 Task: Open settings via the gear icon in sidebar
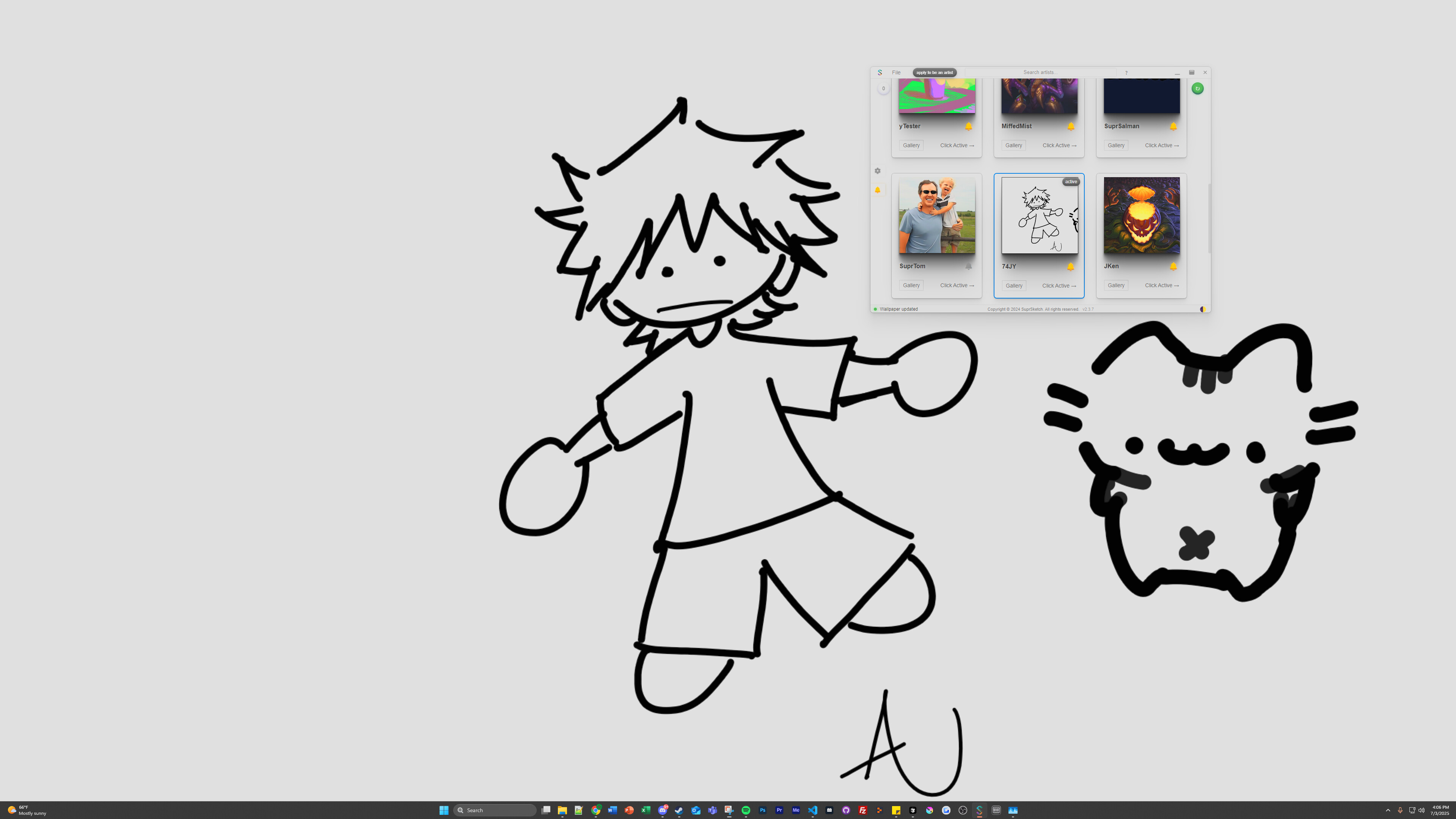click(x=877, y=171)
